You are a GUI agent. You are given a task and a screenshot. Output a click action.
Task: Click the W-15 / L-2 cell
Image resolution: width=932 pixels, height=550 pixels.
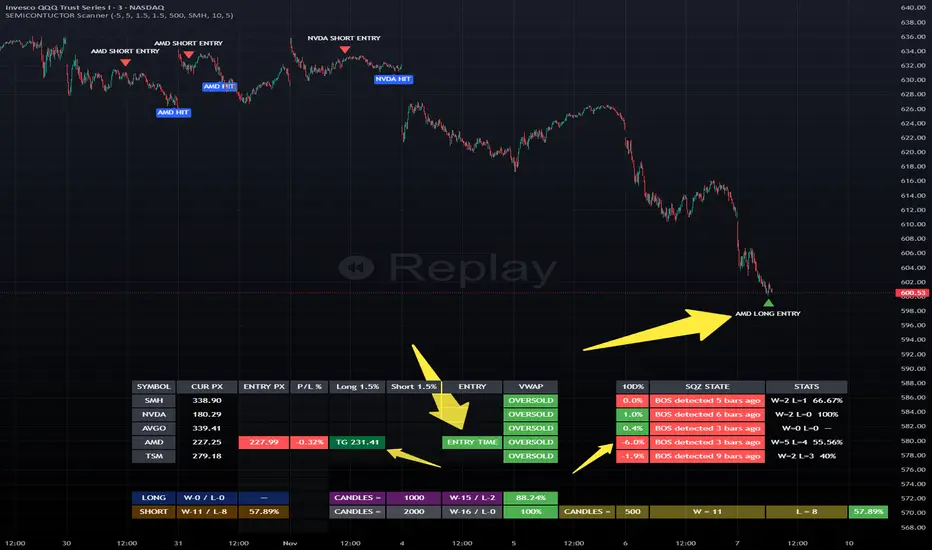pos(472,498)
